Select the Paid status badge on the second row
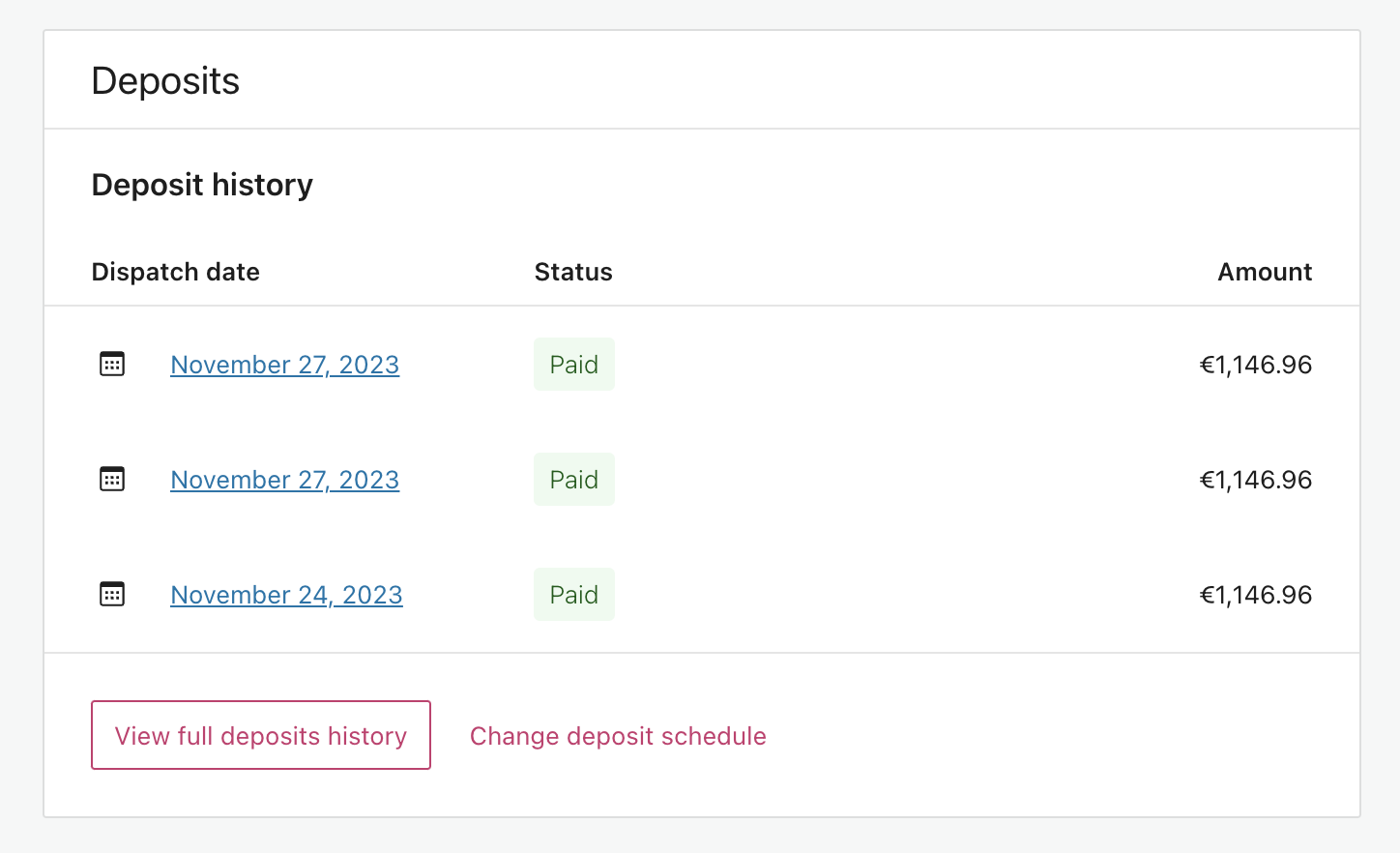Viewport: 1400px width, 853px height. 573,479
